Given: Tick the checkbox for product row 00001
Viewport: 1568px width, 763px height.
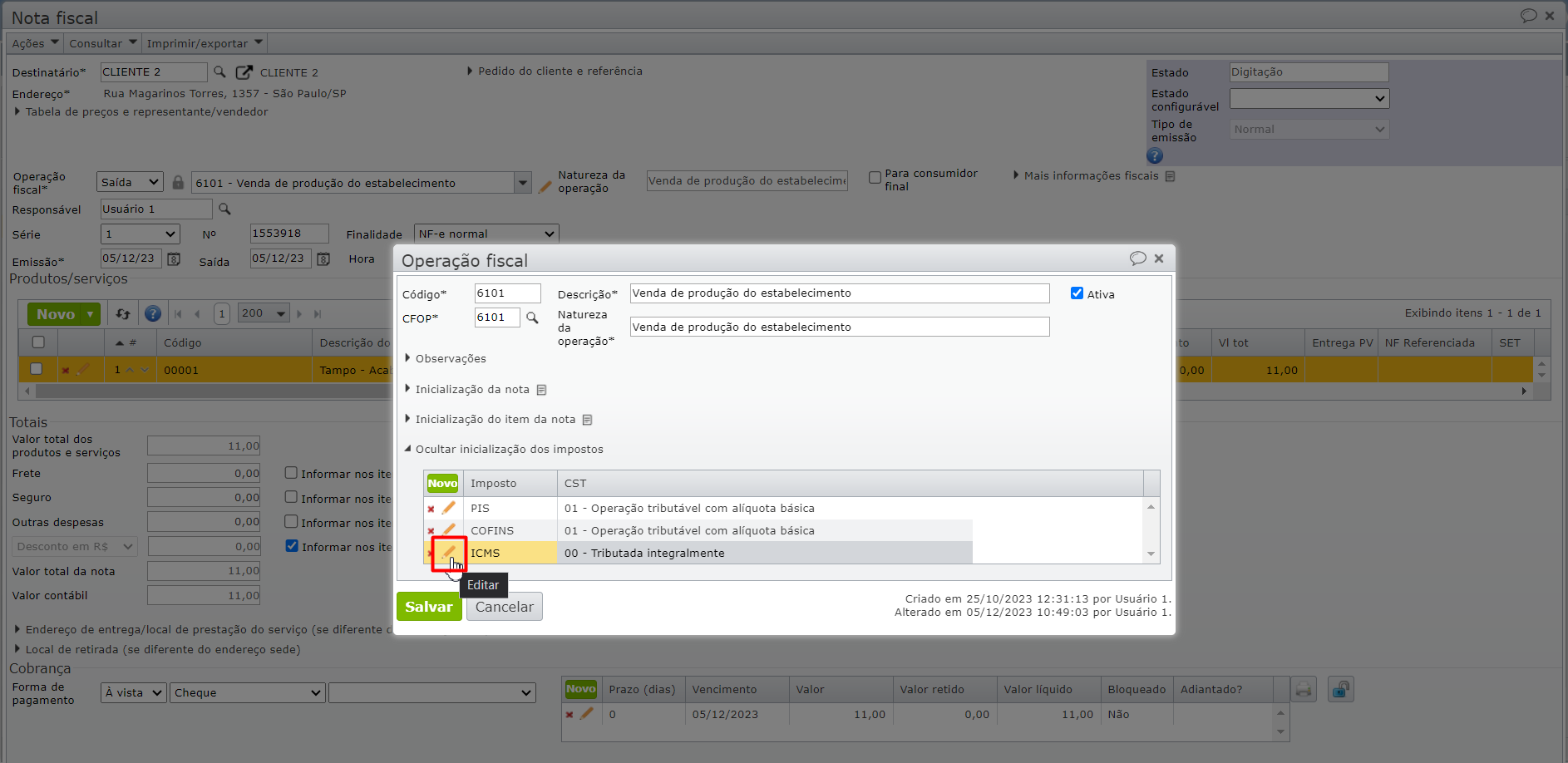Looking at the screenshot, I should click(36, 369).
